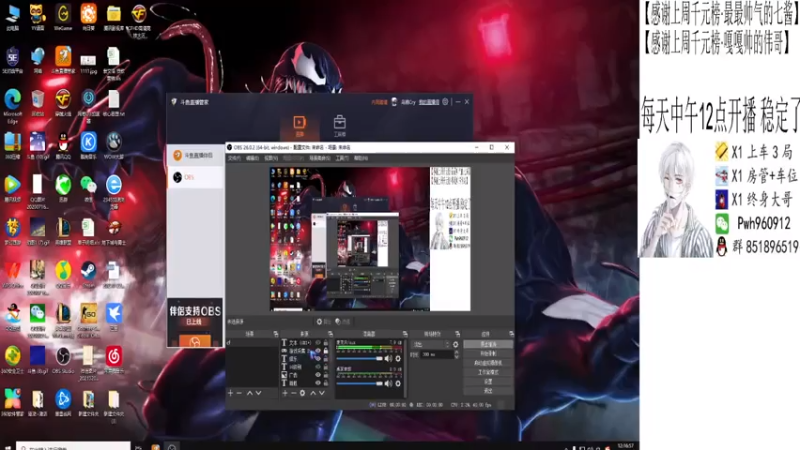
Task: Toggle eye visibility for the 文本 (GDI+) source
Action: [318, 342]
